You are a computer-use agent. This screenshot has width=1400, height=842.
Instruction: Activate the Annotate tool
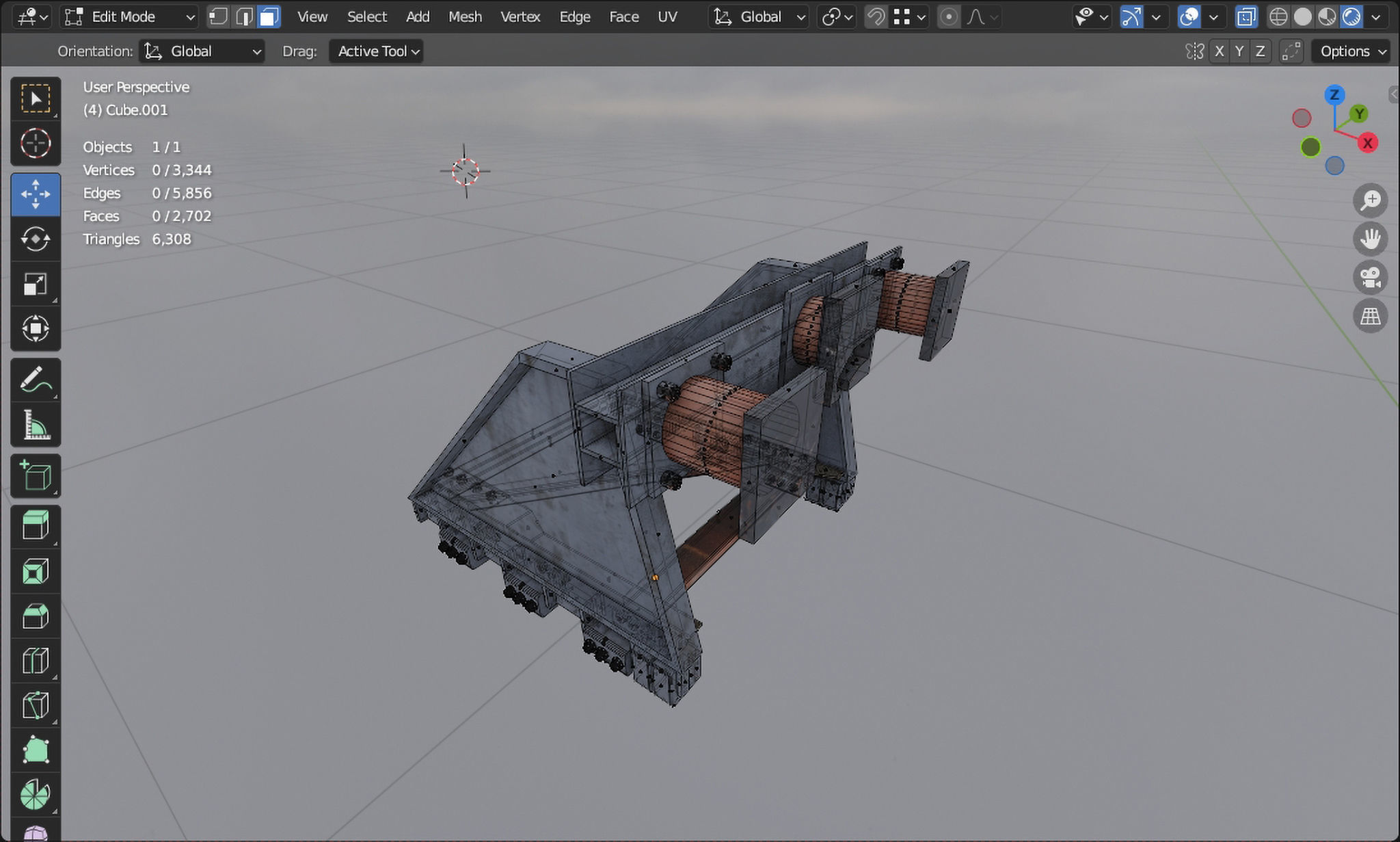tap(36, 380)
